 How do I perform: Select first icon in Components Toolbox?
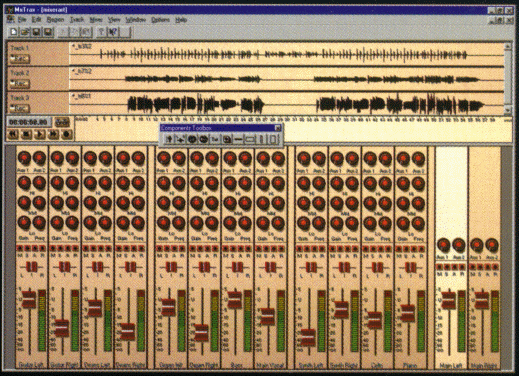click(x=169, y=139)
